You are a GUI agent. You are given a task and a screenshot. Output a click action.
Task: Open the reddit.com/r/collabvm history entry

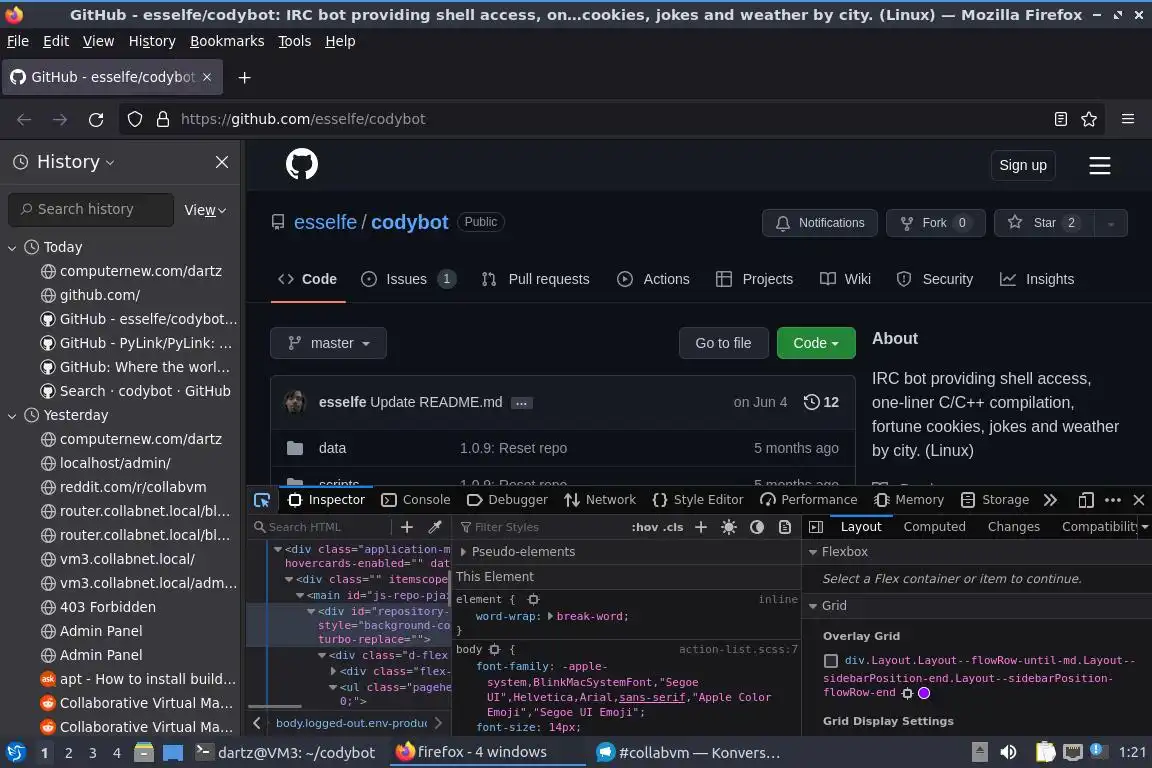(x=133, y=487)
